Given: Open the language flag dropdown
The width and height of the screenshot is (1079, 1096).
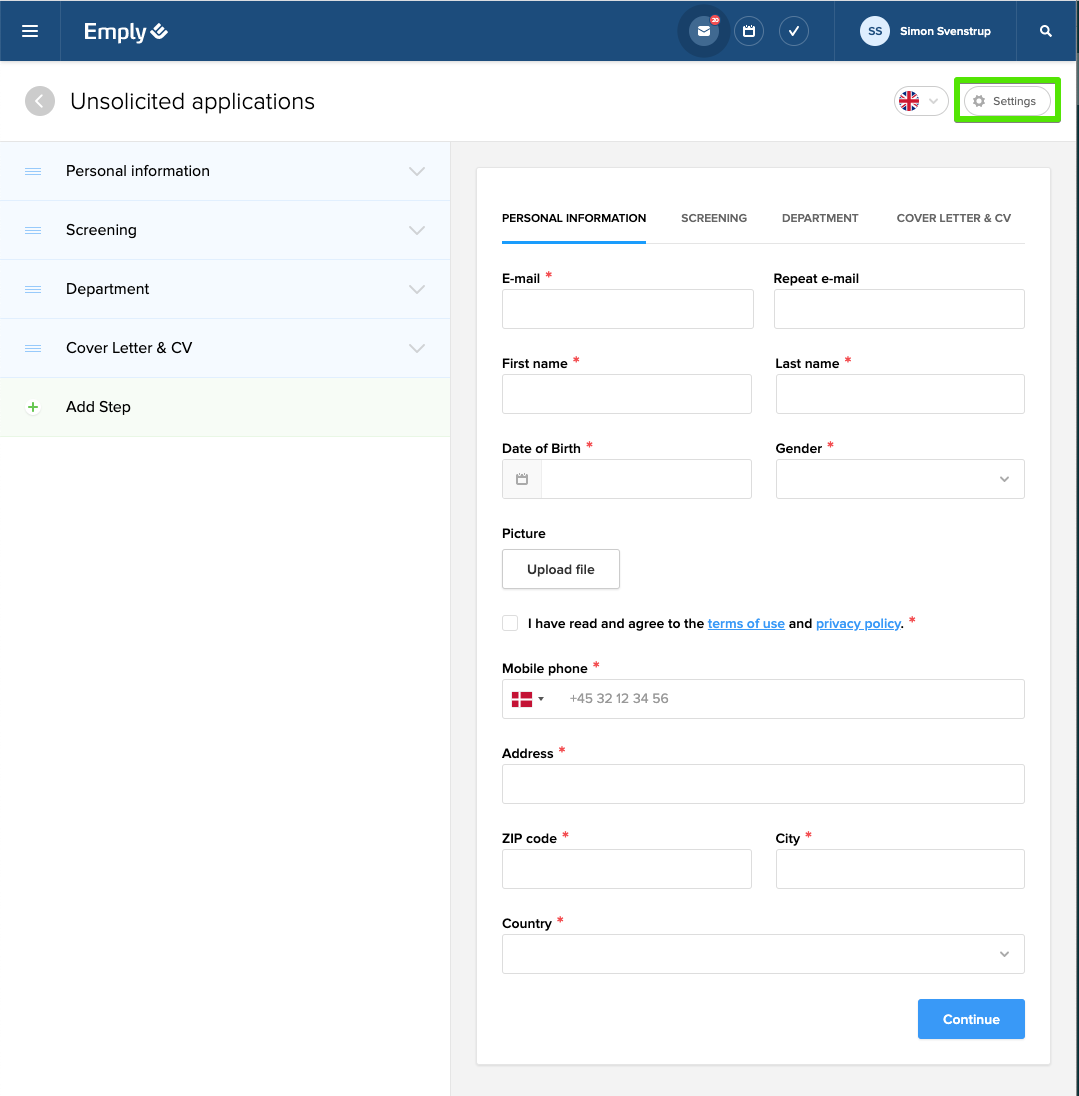Looking at the screenshot, I should tap(920, 101).
